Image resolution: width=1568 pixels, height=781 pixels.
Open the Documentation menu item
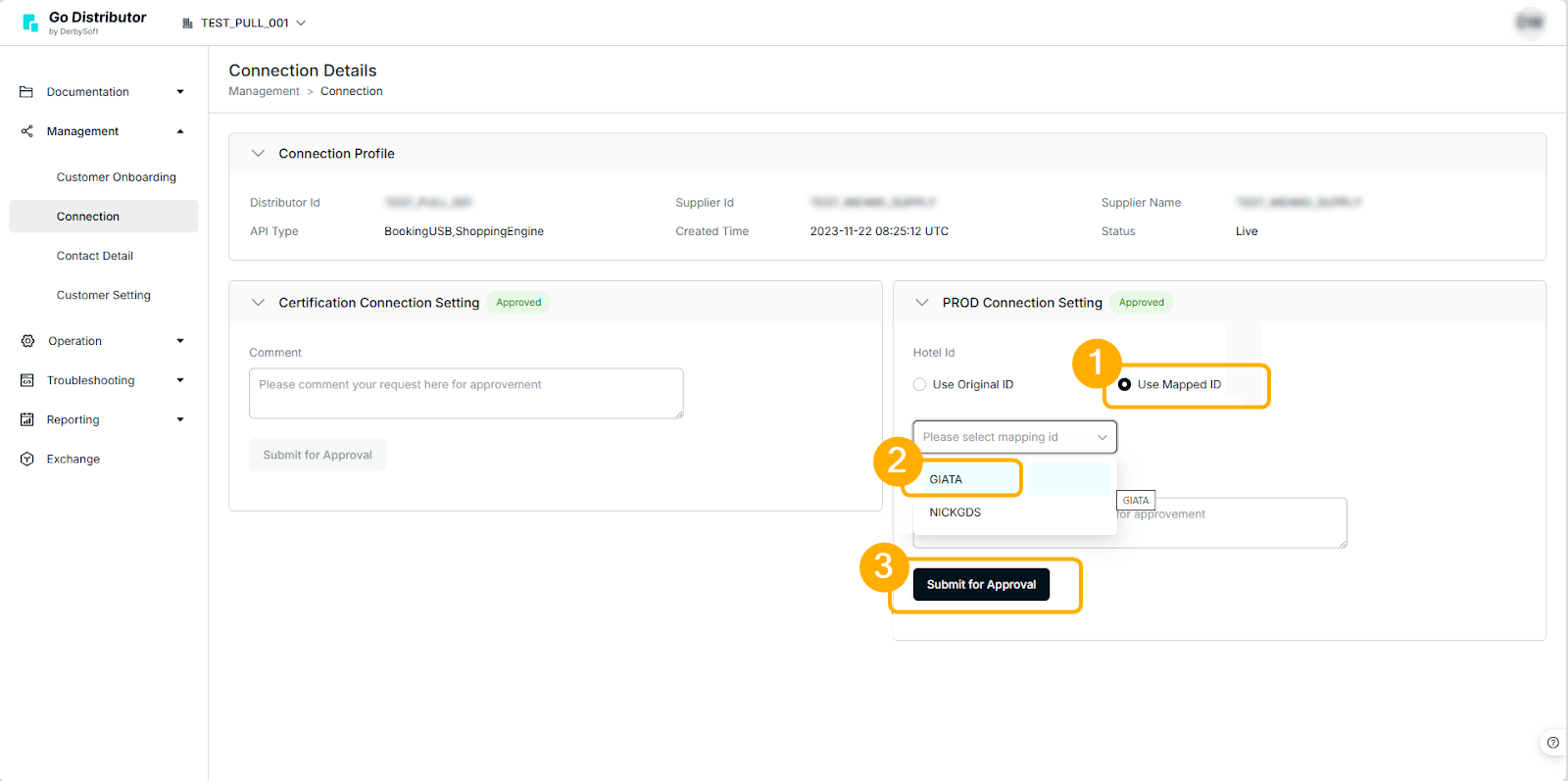tap(88, 92)
